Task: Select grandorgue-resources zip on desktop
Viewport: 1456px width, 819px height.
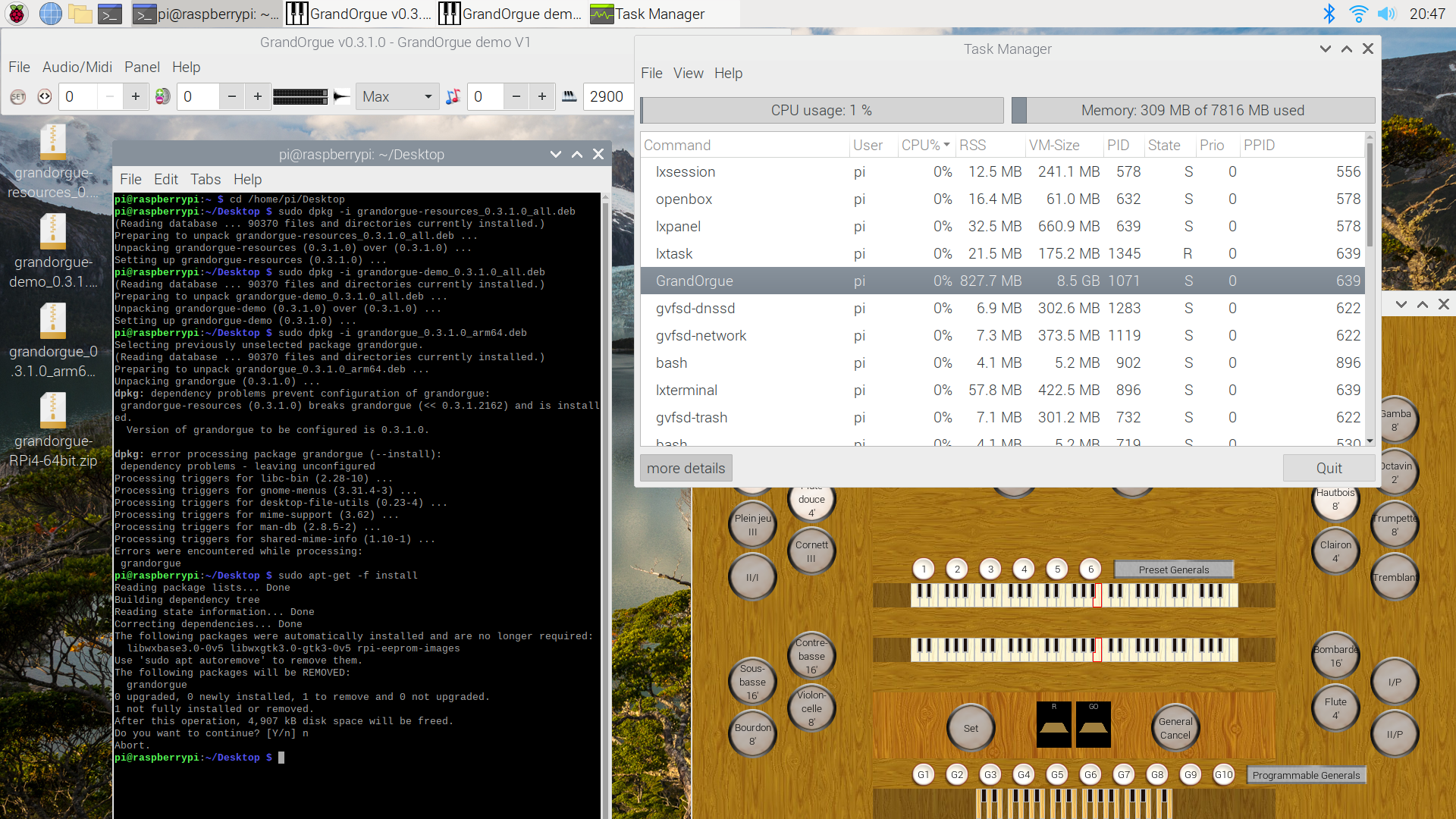Action: (x=53, y=162)
